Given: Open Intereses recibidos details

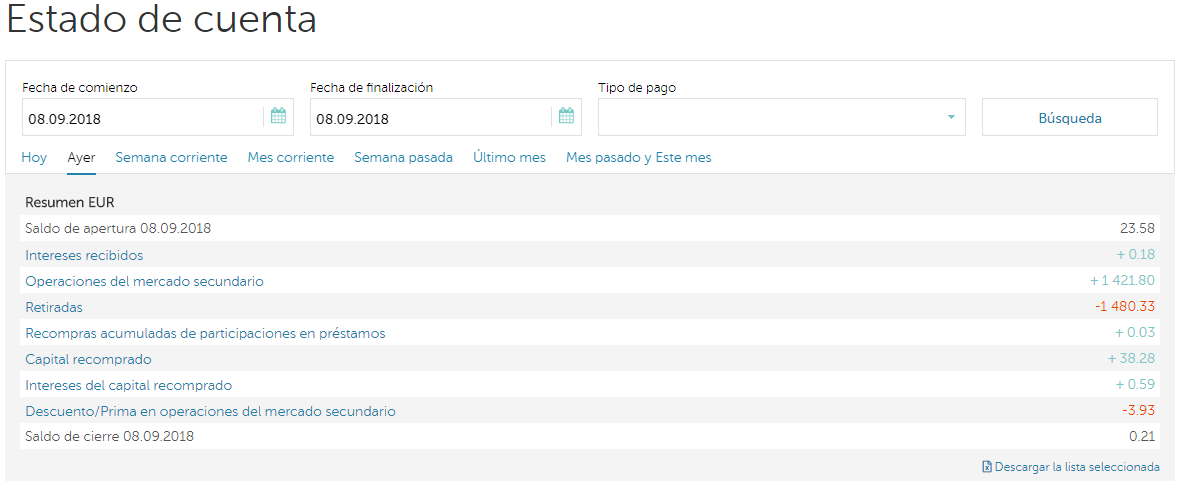Looking at the screenshot, I should (84, 255).
